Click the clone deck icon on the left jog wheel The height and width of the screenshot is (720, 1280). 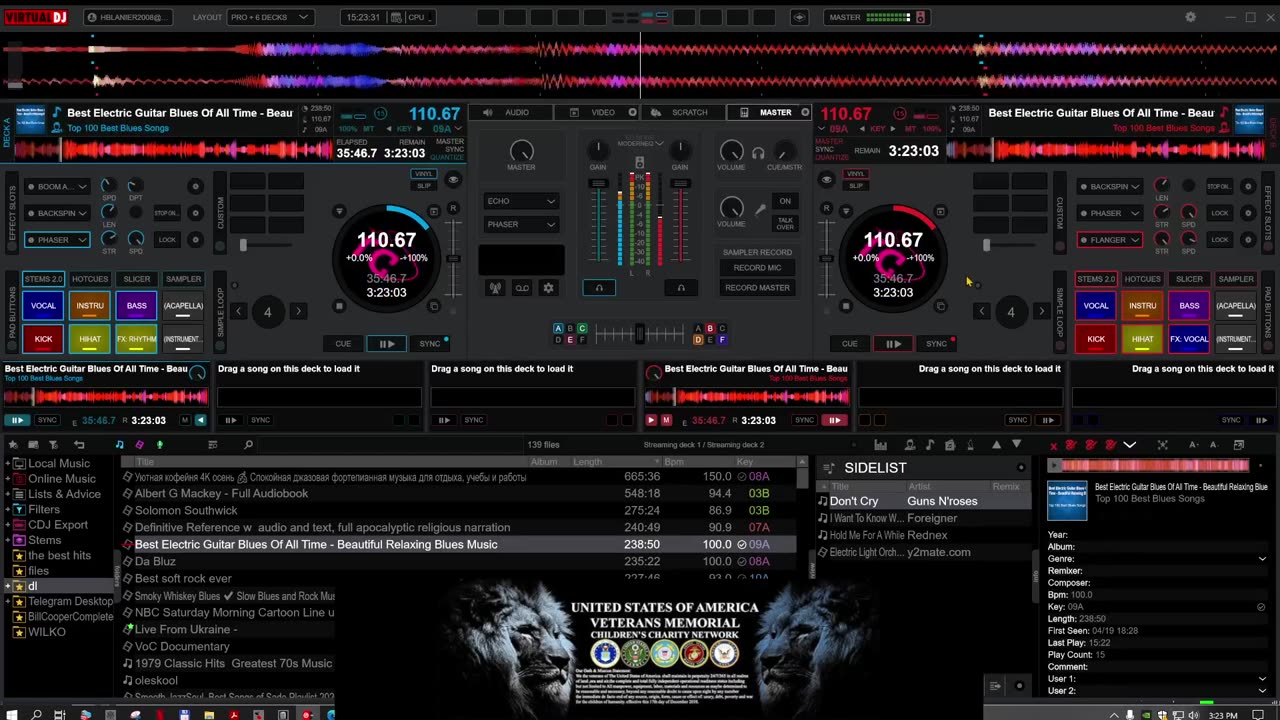point(433,306)
